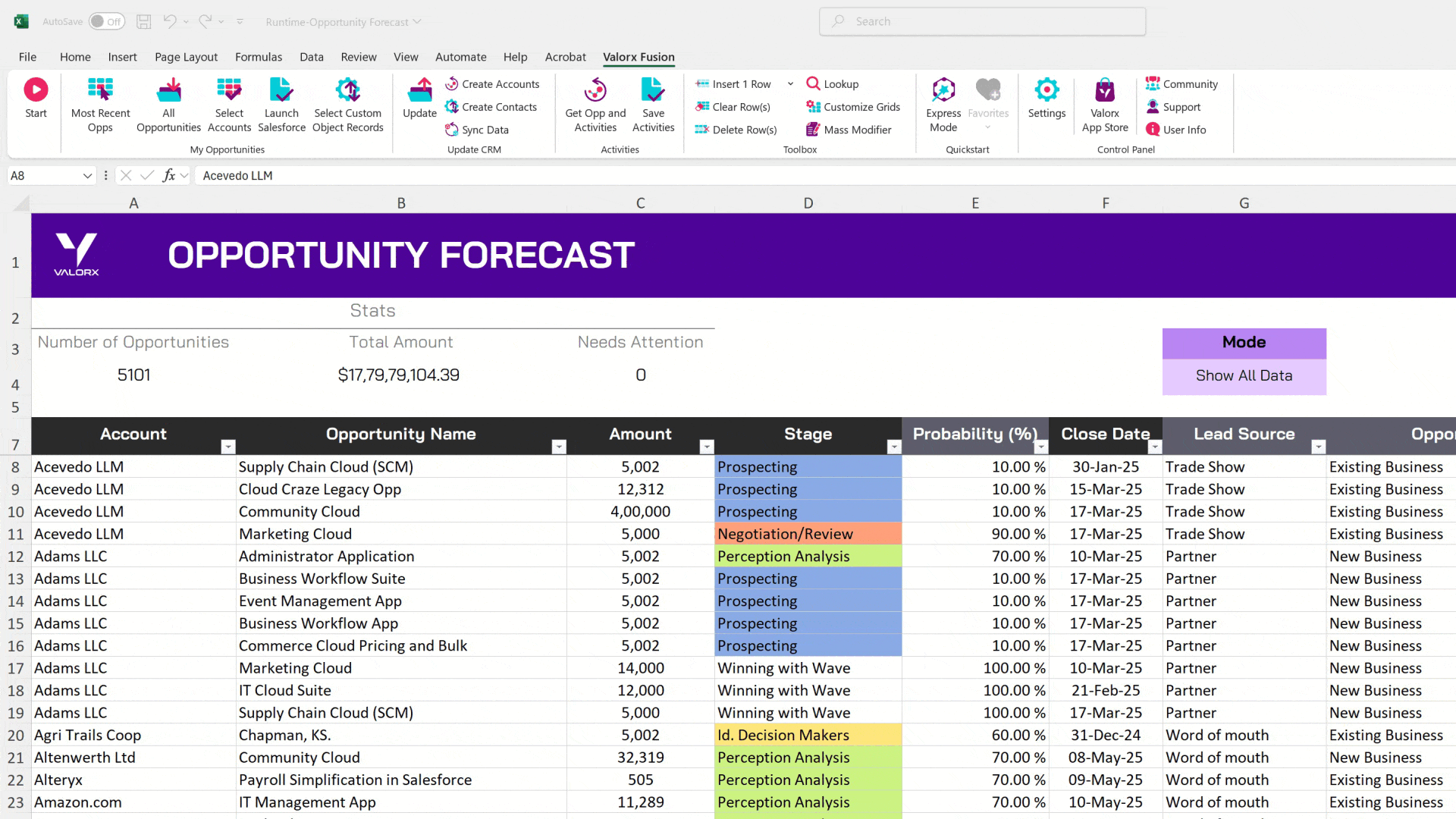Enable Express Mode

(943, 90)
